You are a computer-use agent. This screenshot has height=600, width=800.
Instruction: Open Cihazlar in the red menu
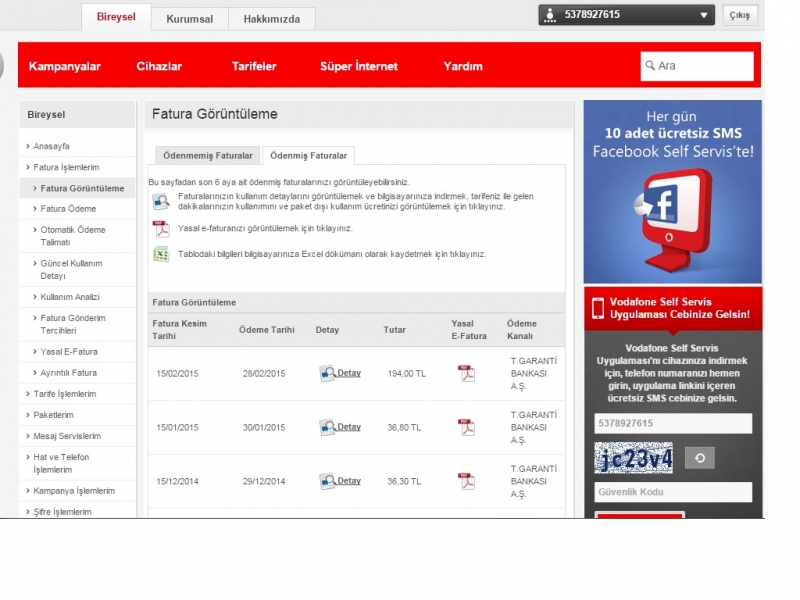pos(159,66)
